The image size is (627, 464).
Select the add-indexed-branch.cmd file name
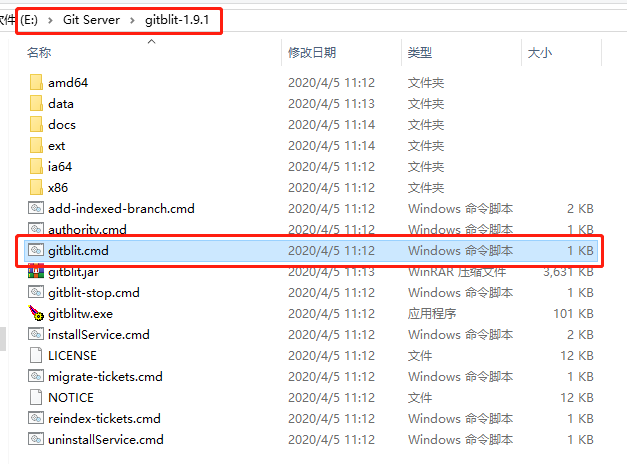[x=121, y=208]
